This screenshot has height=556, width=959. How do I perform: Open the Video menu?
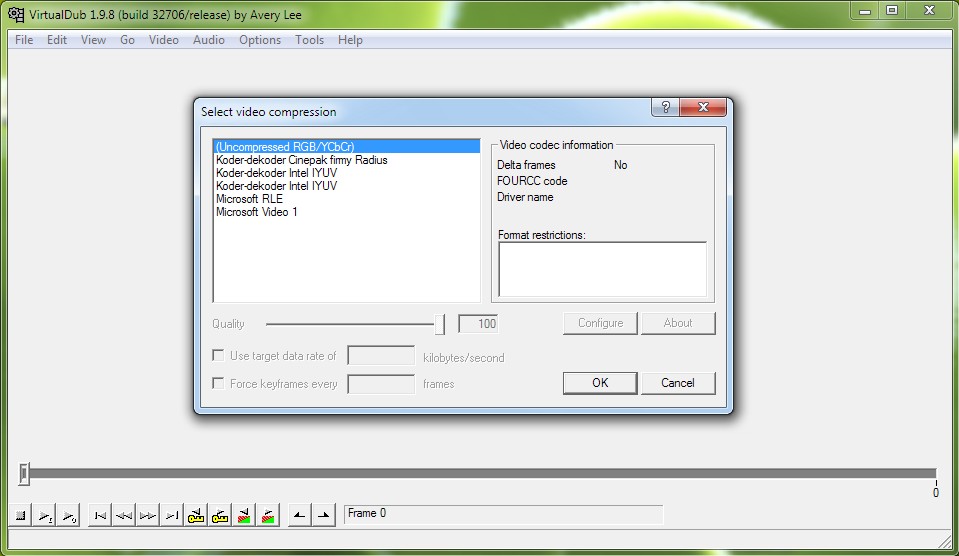(x=164, y=40)
